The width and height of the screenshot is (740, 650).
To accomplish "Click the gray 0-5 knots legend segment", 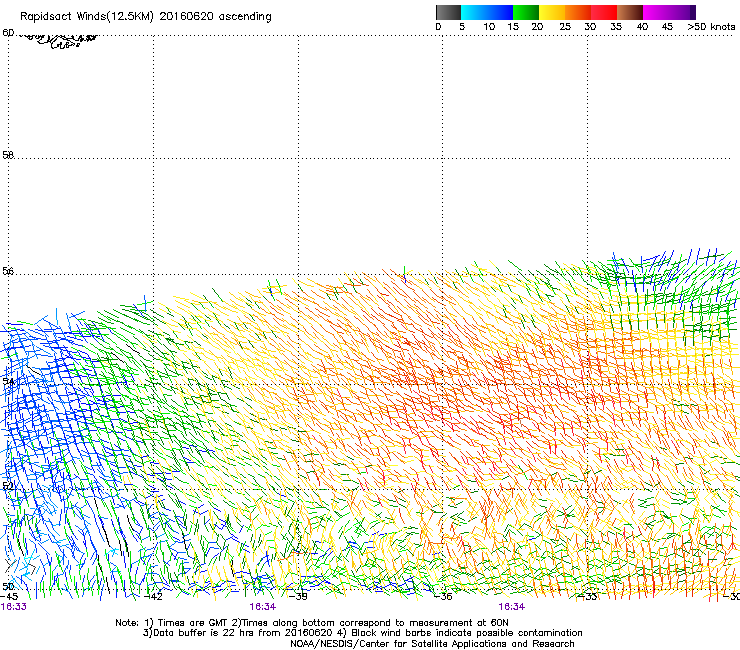I will 448,12.
